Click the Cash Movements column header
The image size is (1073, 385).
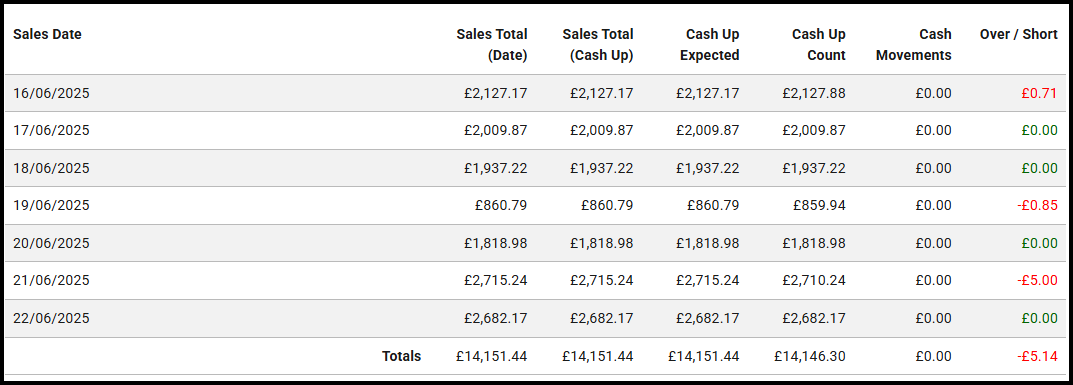coord(914,45)
